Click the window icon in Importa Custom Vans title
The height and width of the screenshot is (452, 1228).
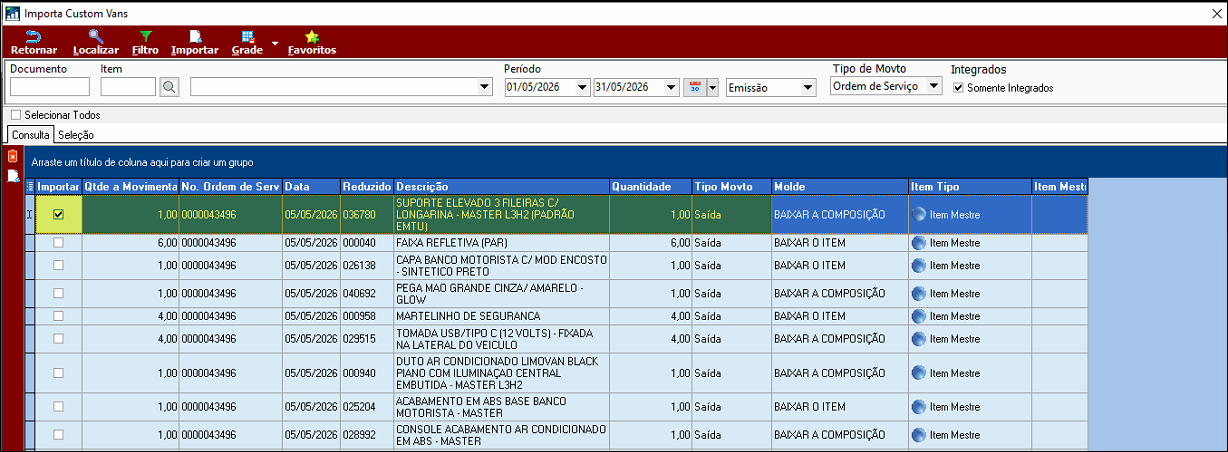click(12, 12)
